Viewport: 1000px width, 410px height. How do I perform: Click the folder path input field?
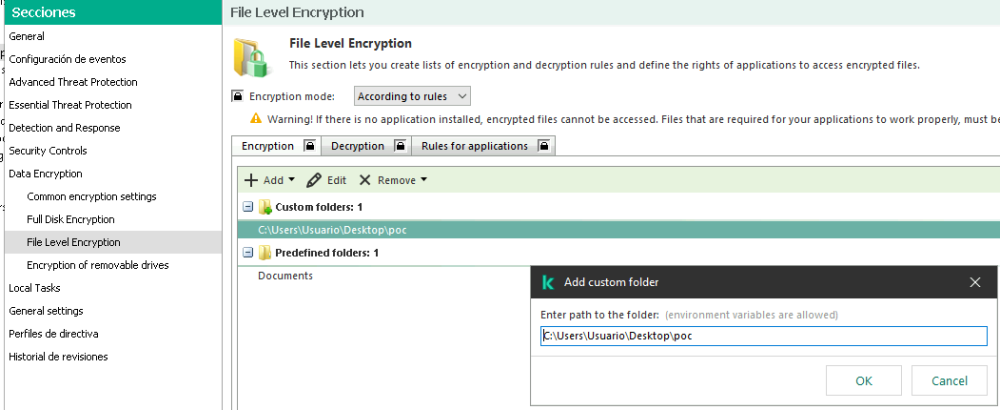tap(763, 336)
